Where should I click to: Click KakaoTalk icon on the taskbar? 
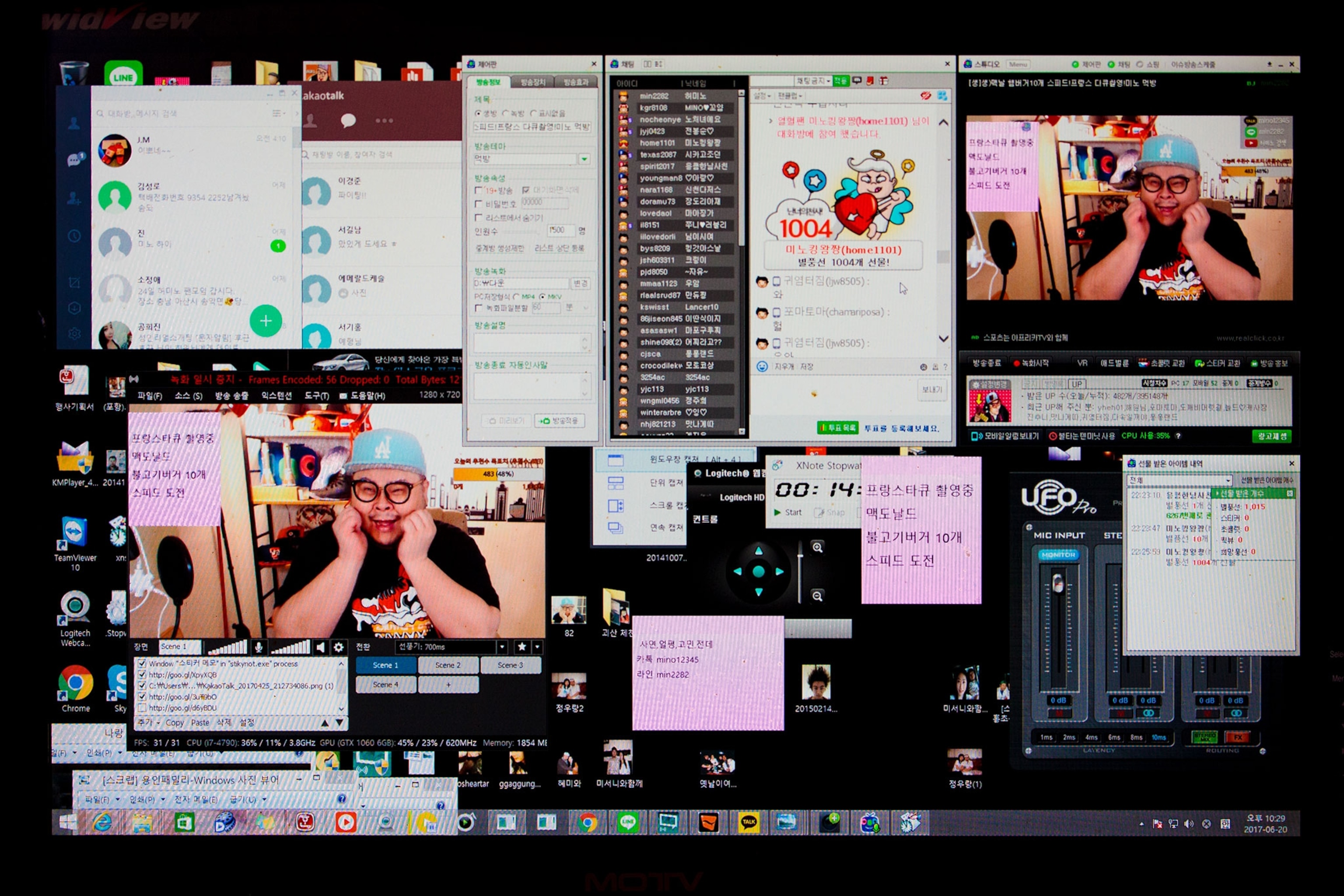point(749,822)
